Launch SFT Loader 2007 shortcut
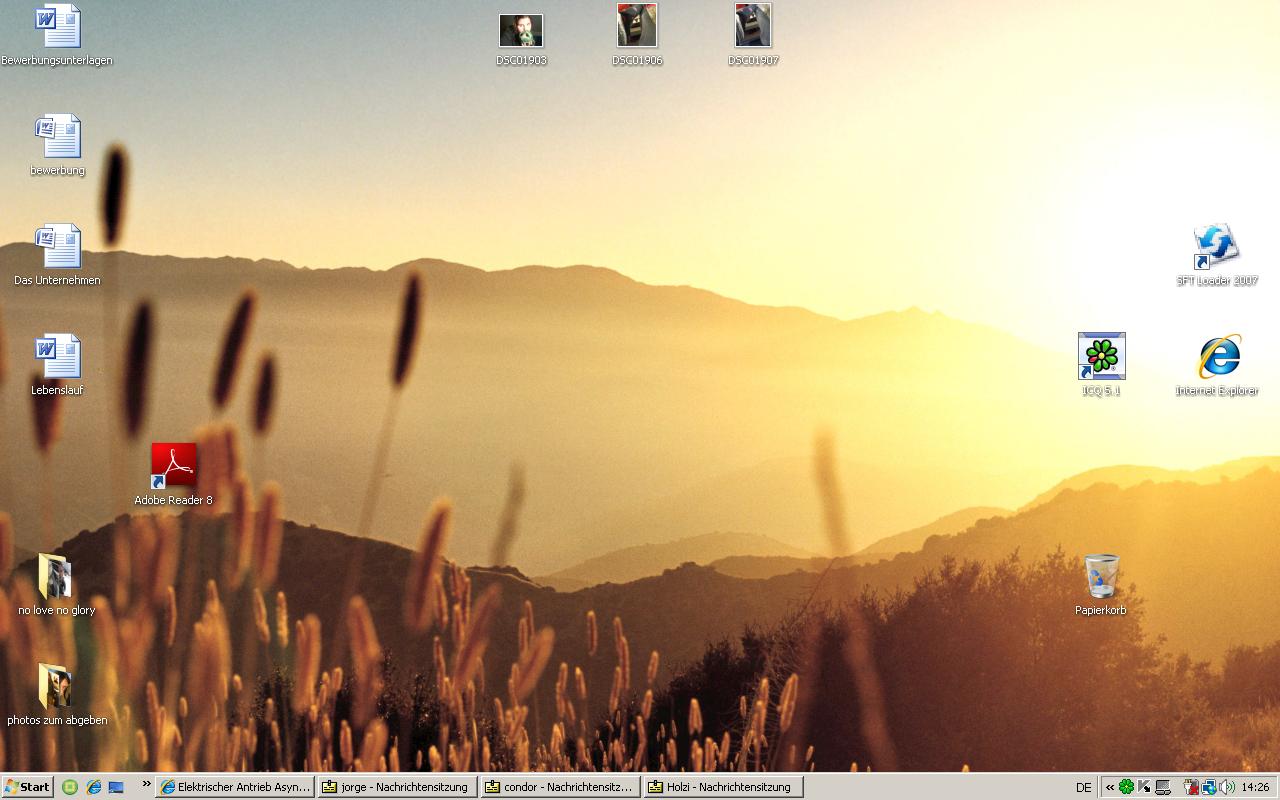This screenshot has width=1280, height=800. pyautogui.click(x=1216, y=247)
